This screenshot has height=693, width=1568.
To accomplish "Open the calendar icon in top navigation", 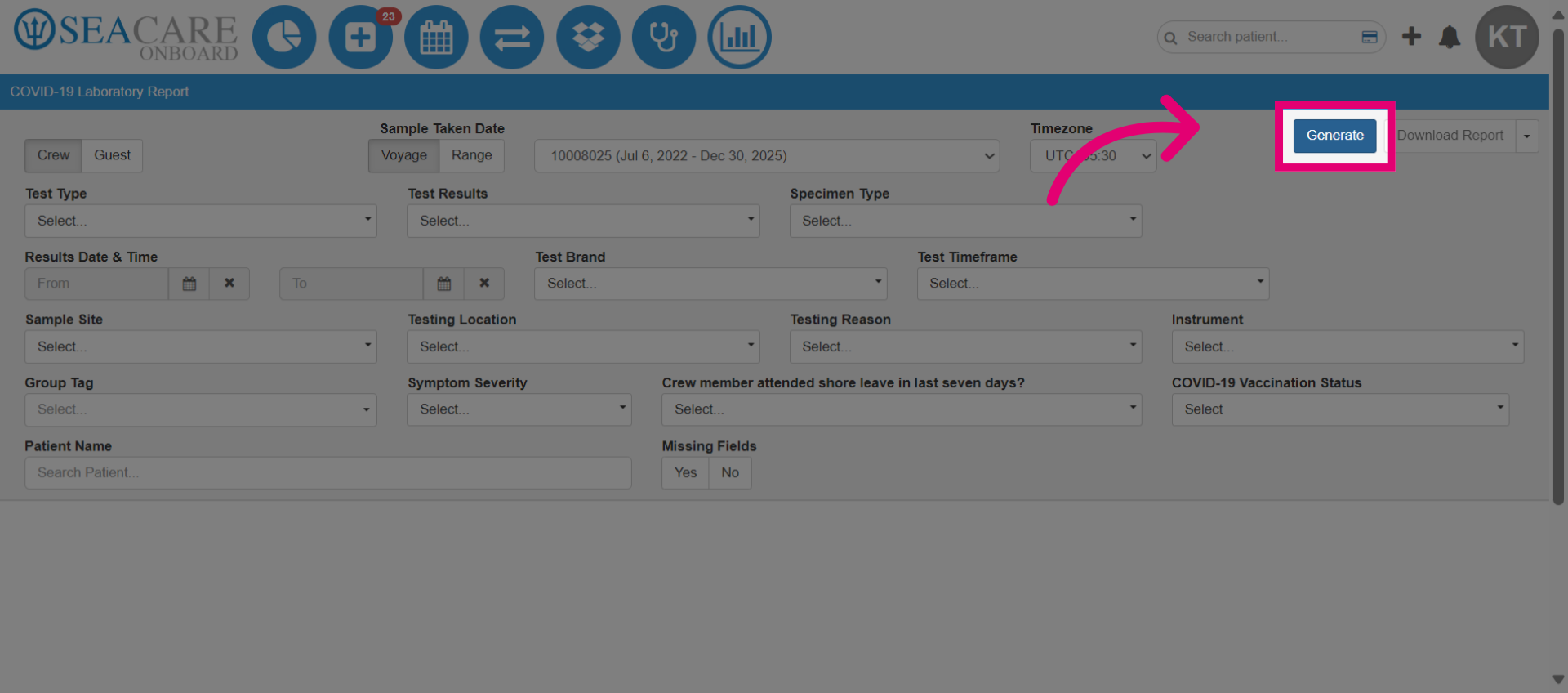I will pyautogui.click(x=436, y=37).
